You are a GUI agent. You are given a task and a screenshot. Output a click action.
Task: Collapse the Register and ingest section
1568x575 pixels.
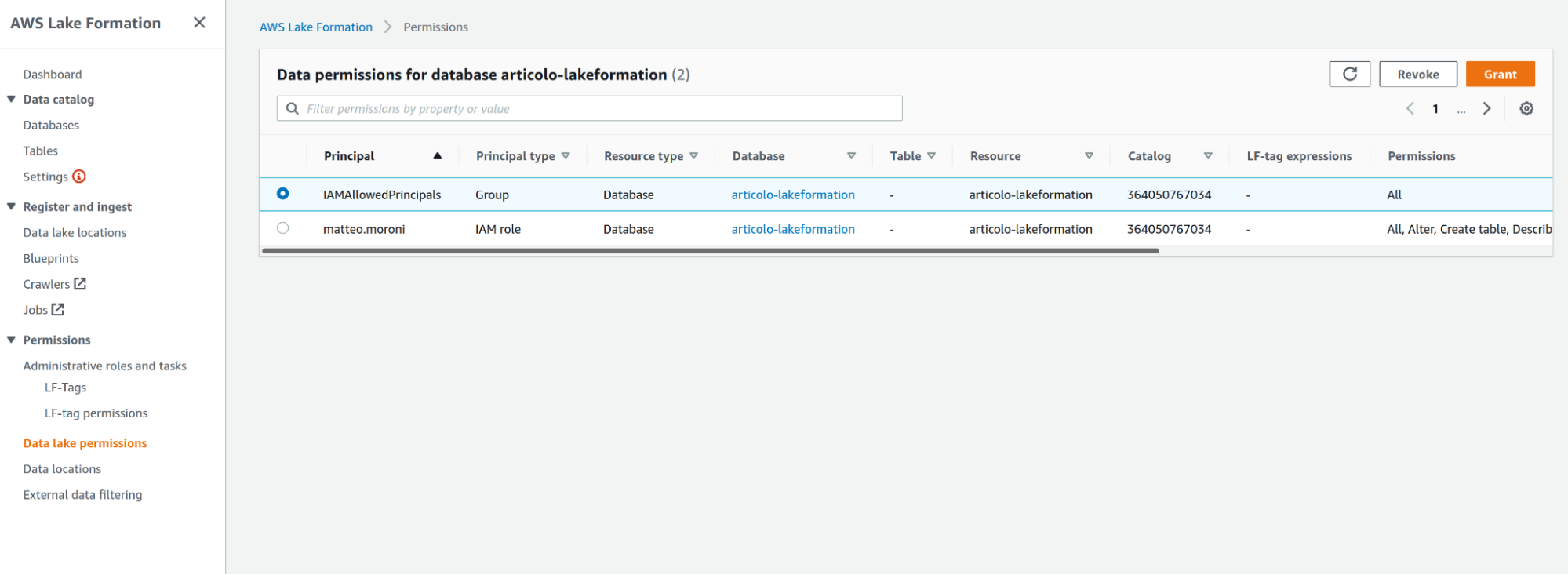(11, 206)
